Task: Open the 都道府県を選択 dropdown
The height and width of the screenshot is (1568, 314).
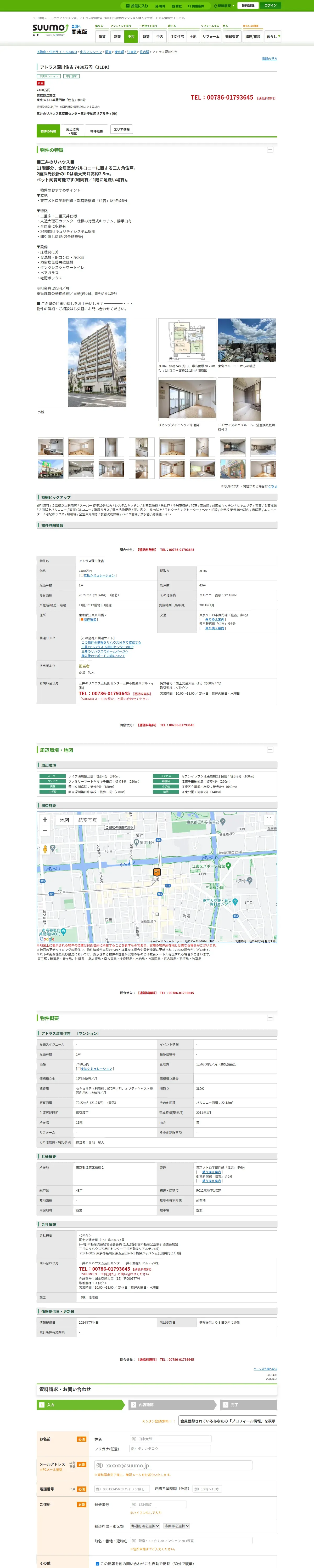Action: [145, 1526]
